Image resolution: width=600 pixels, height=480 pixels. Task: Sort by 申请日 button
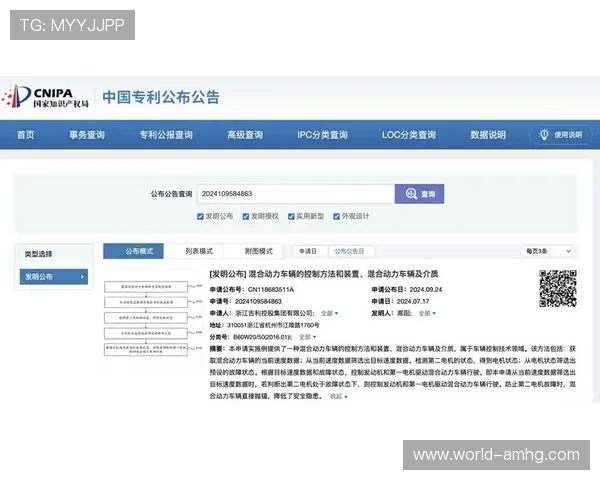tap(308, 251)
